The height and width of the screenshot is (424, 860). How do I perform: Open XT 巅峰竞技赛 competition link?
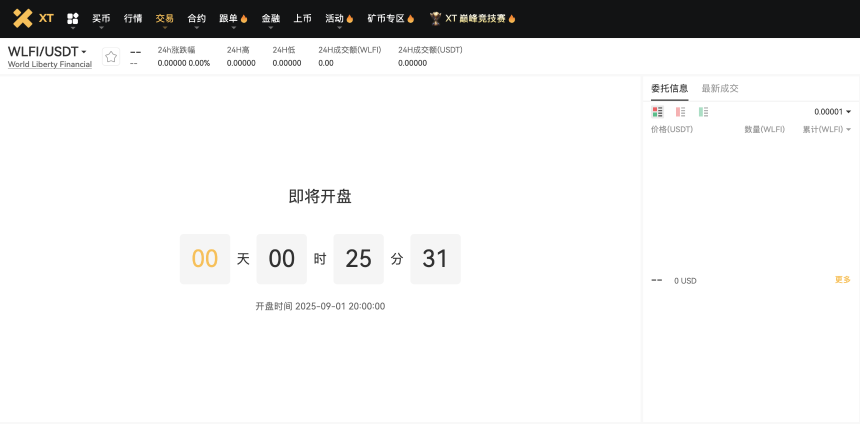coord(475,18)
